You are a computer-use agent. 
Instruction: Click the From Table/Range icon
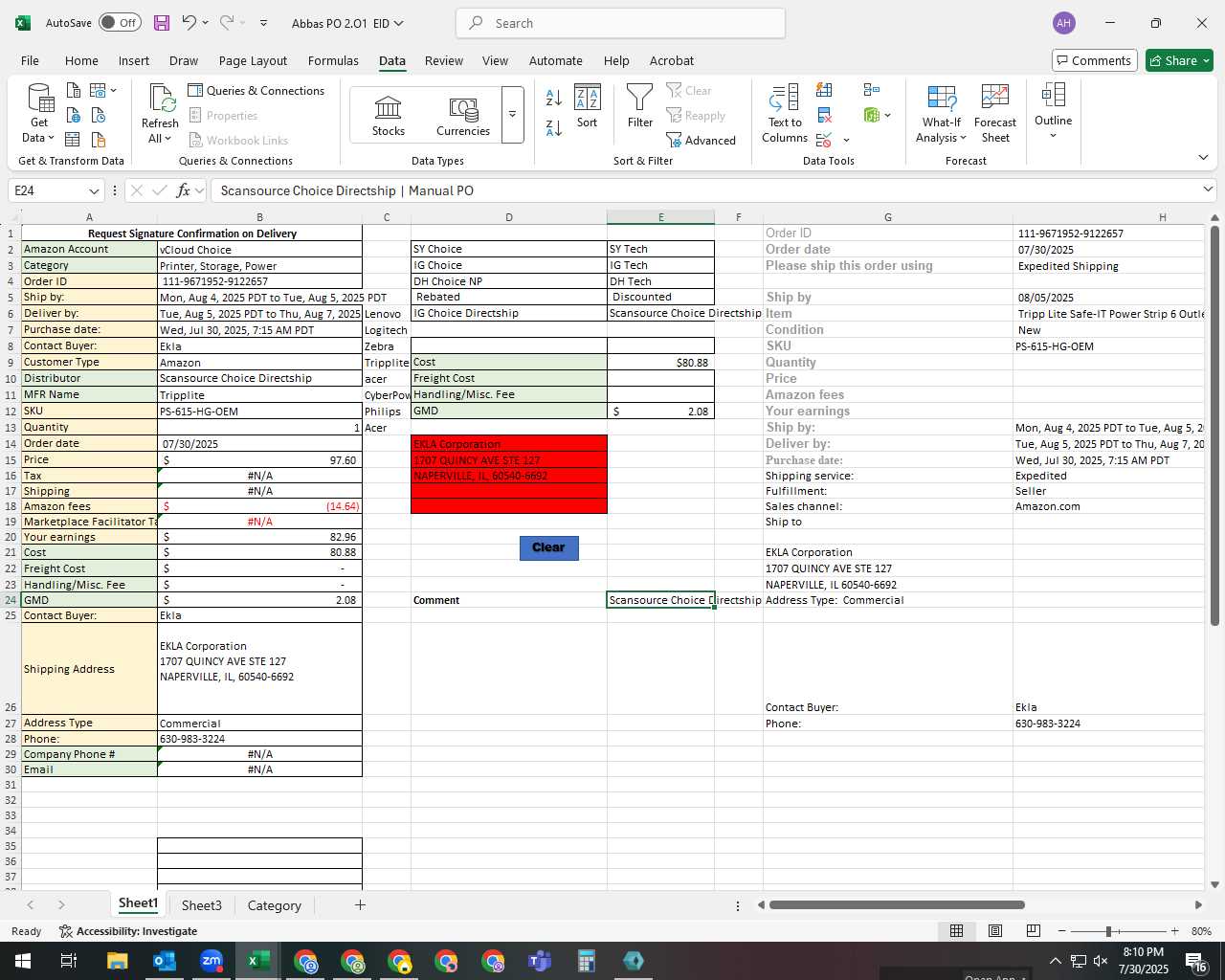(x=73, y=140)
